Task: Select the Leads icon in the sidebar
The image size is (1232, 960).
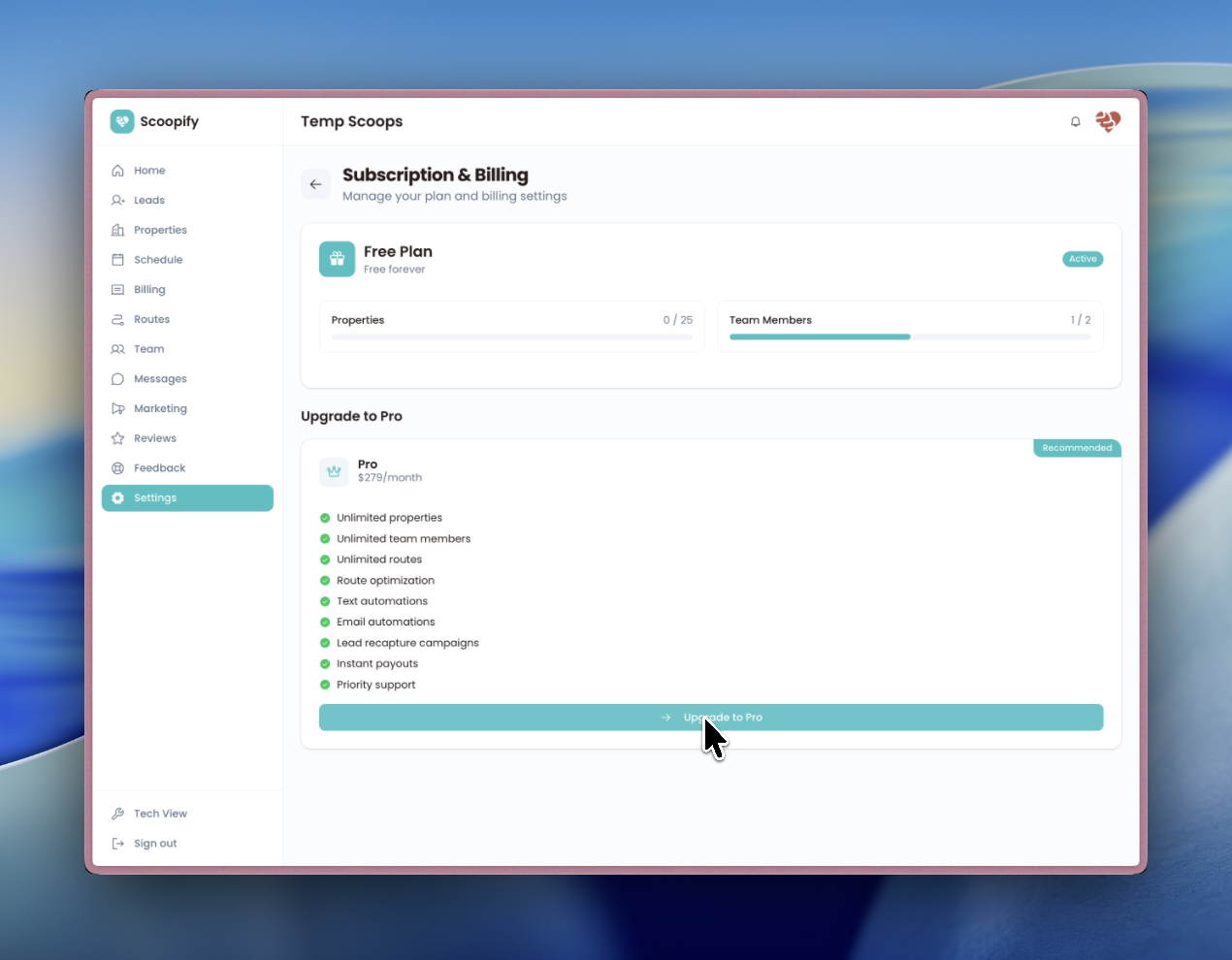Action: pos(117,200)
